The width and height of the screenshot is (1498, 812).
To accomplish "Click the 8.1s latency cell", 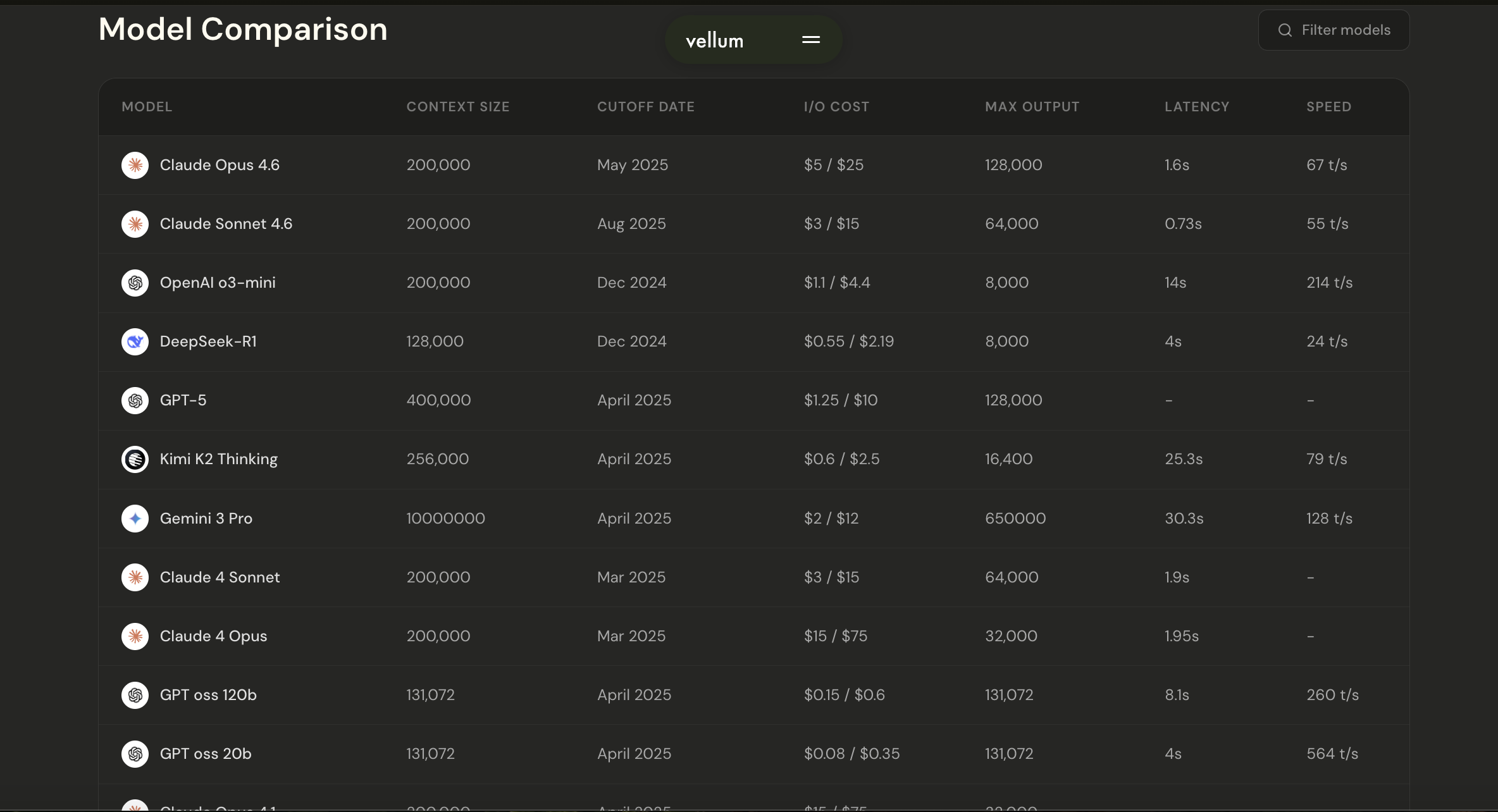I will coord(1177,695).
